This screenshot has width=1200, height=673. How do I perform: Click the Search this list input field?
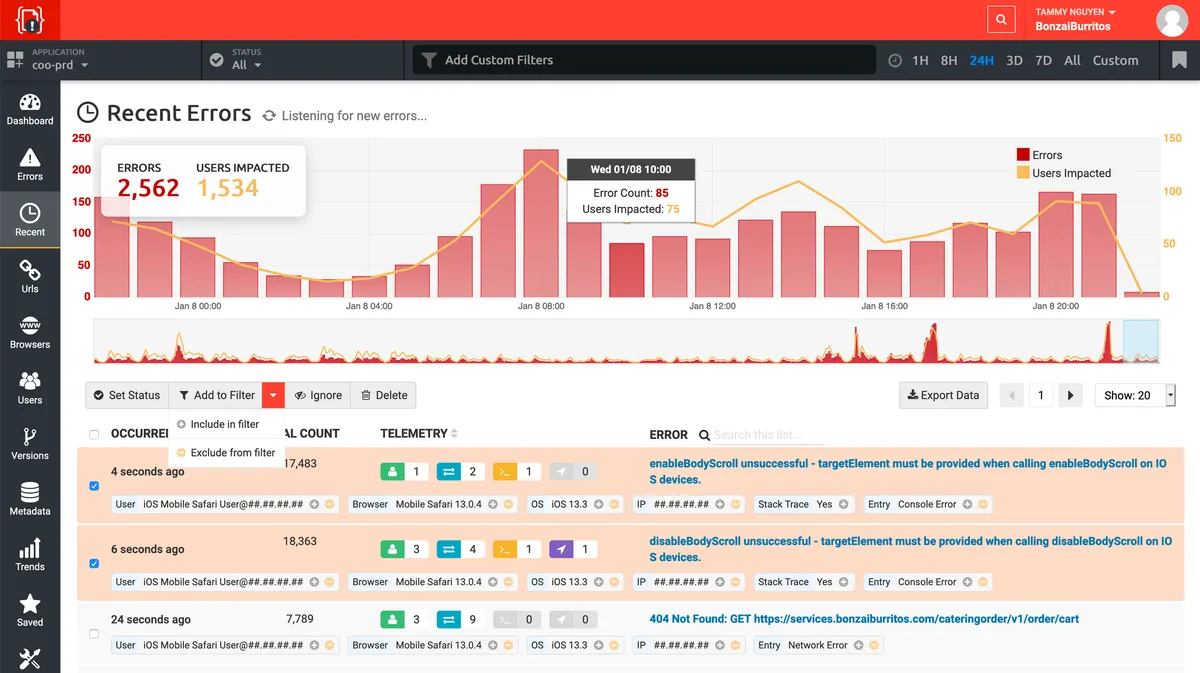point(768,435)
